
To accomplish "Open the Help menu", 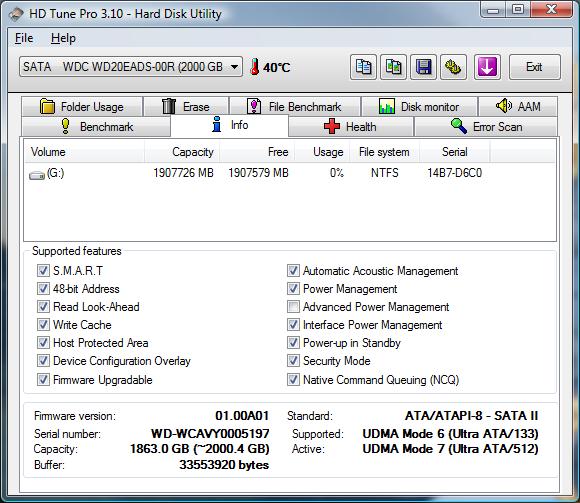I will (x=63, y=38).
